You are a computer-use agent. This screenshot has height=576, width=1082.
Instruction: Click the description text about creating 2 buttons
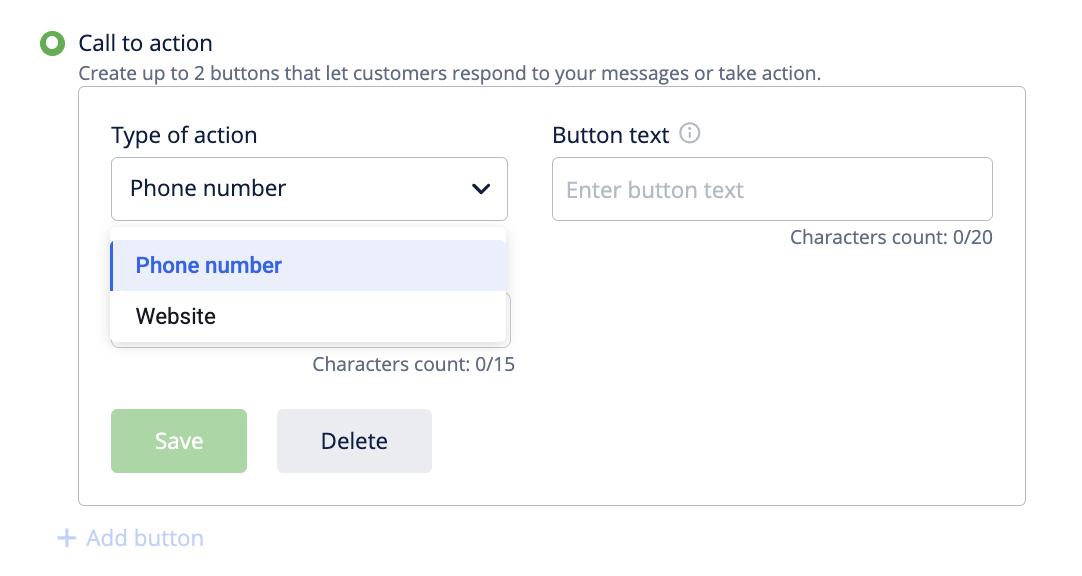click(x=450, y=73)
